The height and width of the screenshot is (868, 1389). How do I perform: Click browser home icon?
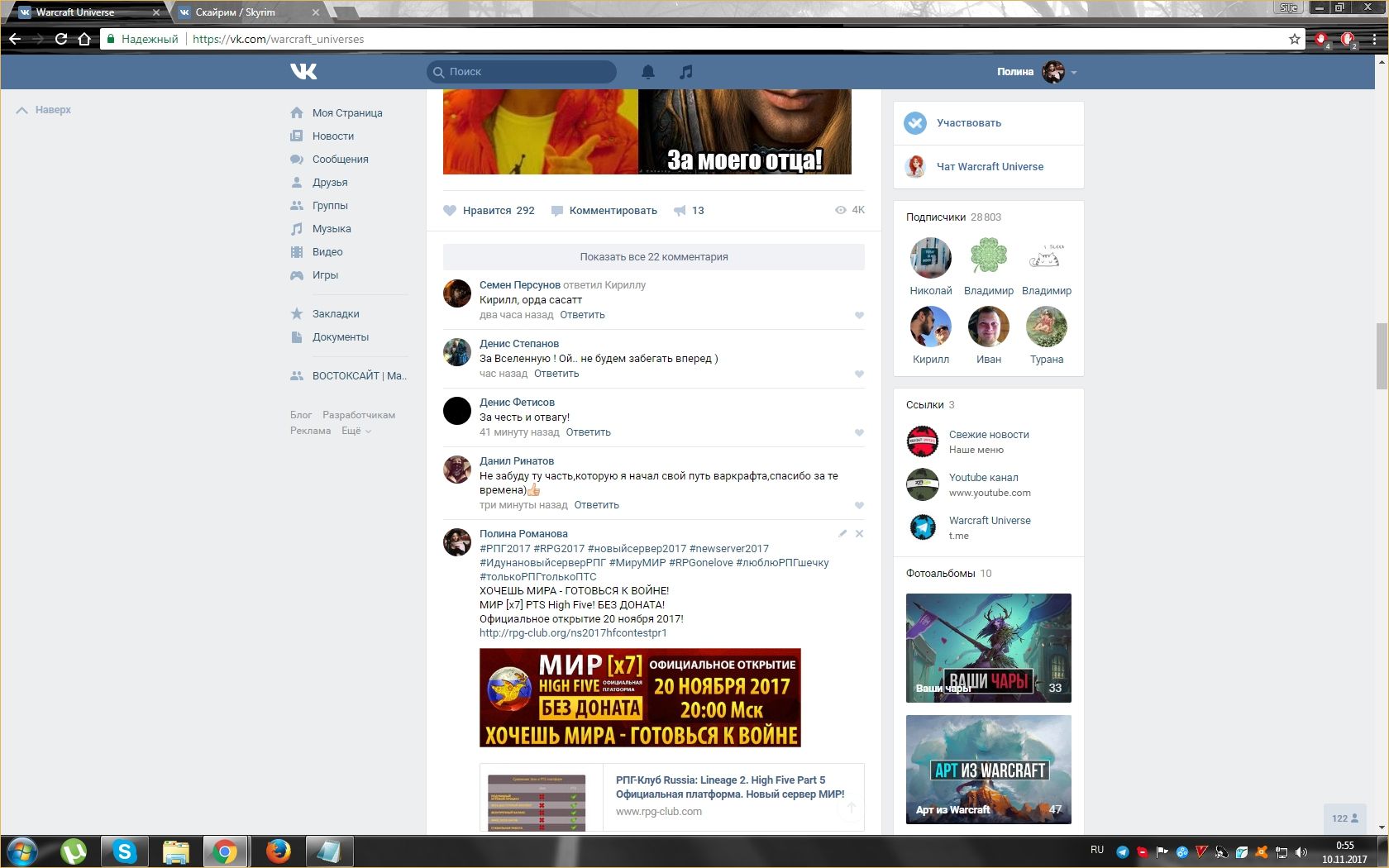pyautogui.click(x=84, y=39)
